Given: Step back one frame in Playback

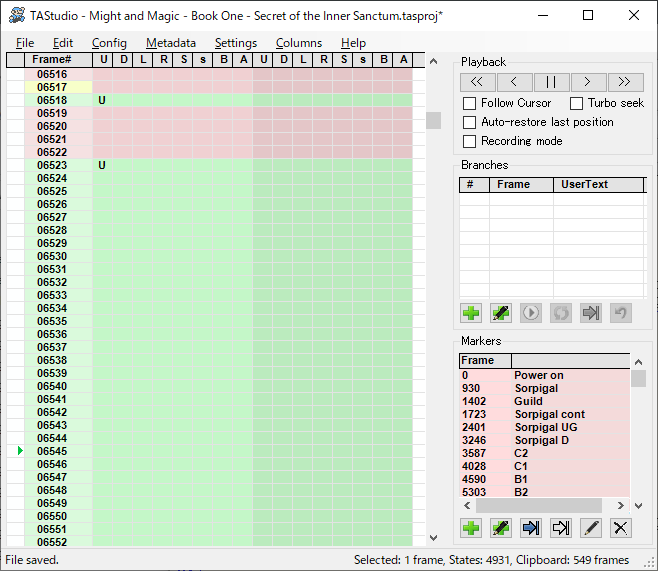Looking at the screenshot, I should click(514, 82).
